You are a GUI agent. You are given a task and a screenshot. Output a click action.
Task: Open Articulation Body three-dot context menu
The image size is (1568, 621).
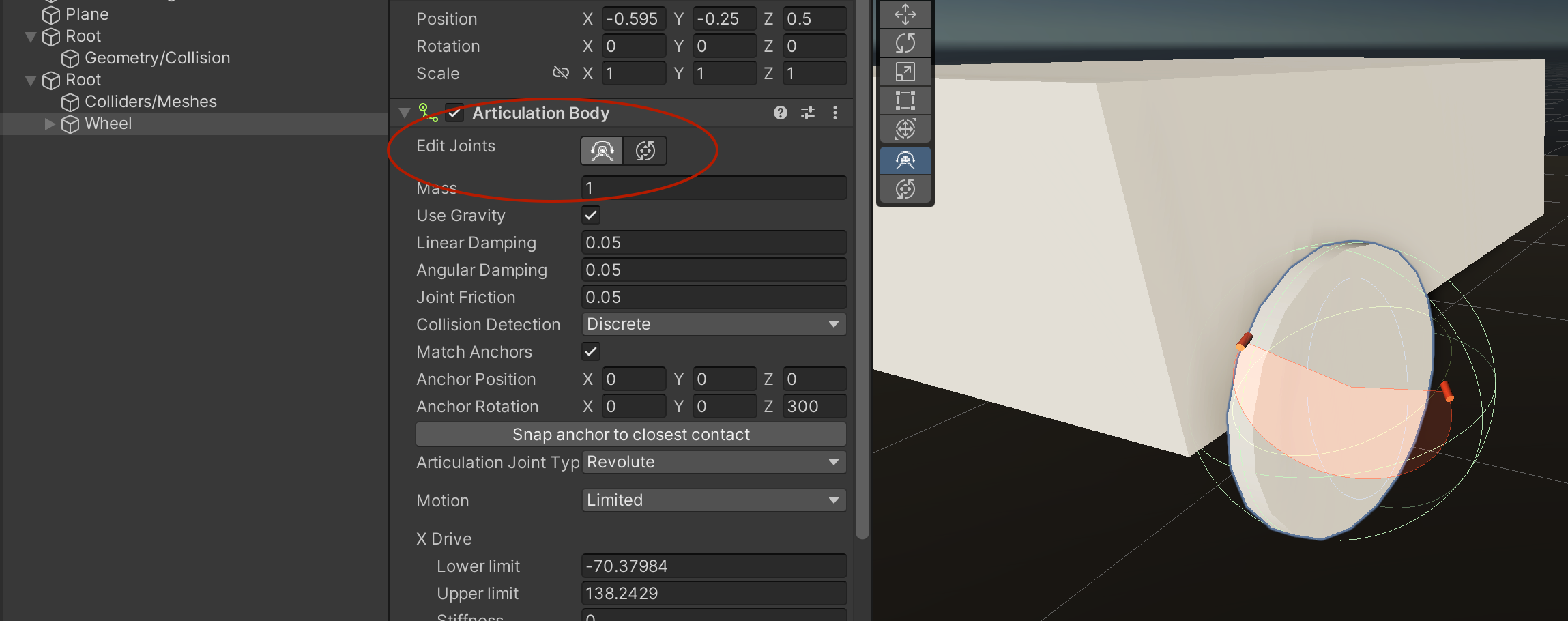835,113
